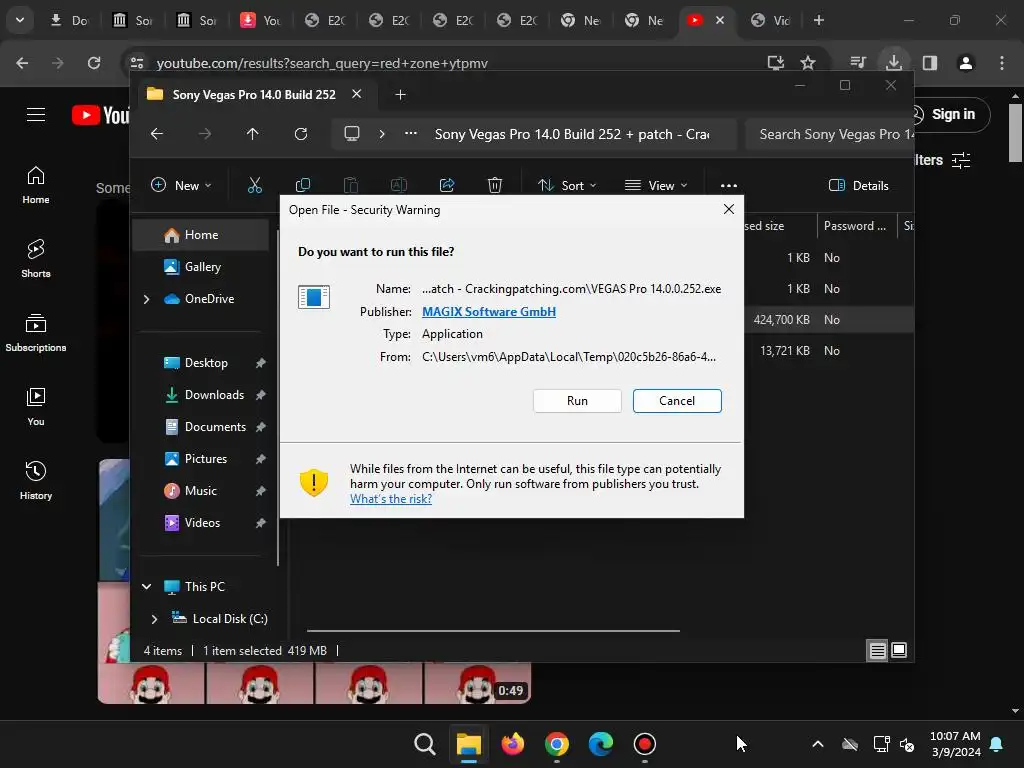This screenshot has width=1024, height=768.
Task: Open the MAGIX Software GmbH publisher link
Action: (488, 312)
